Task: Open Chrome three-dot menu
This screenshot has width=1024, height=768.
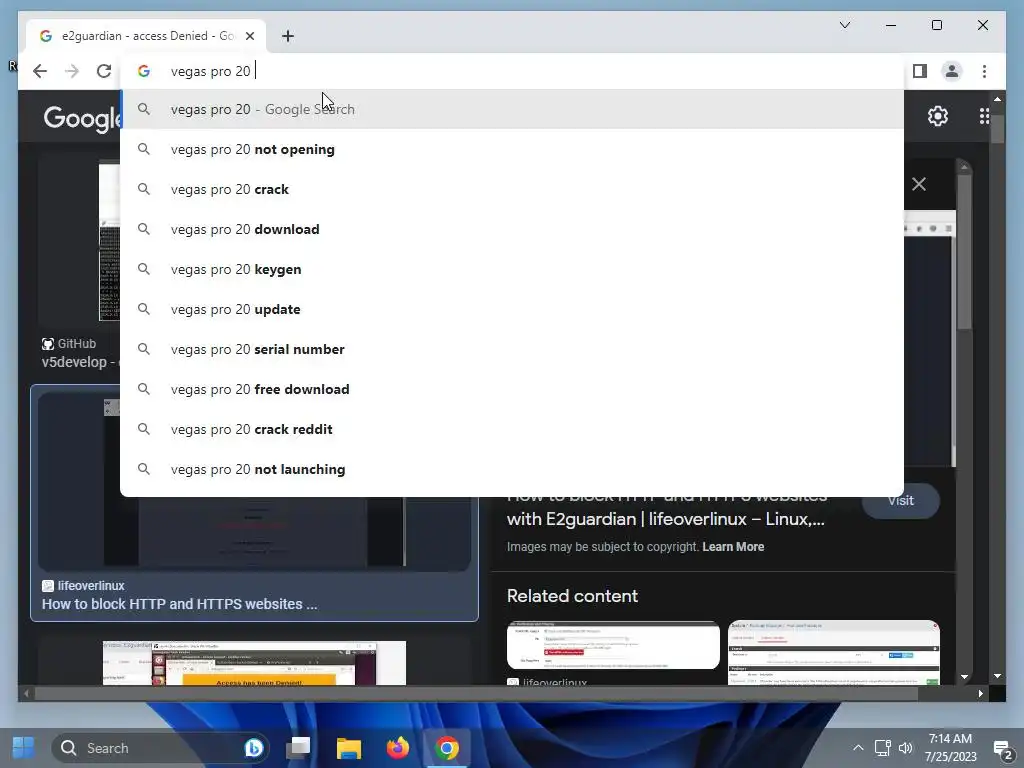Action: pos(984,71)
